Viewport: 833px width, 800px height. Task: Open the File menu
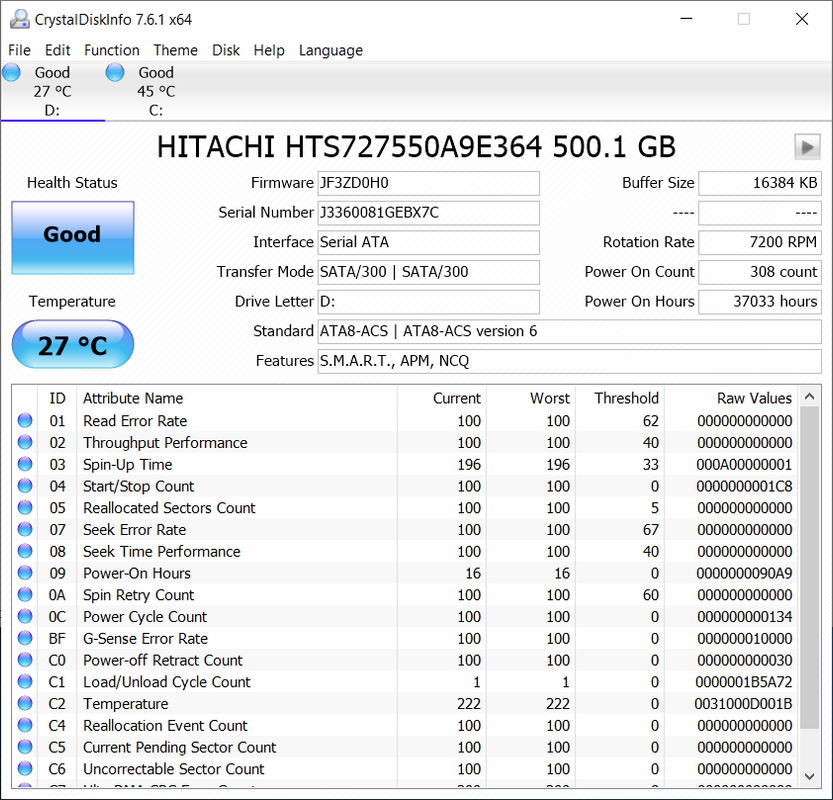click(19, 50)
